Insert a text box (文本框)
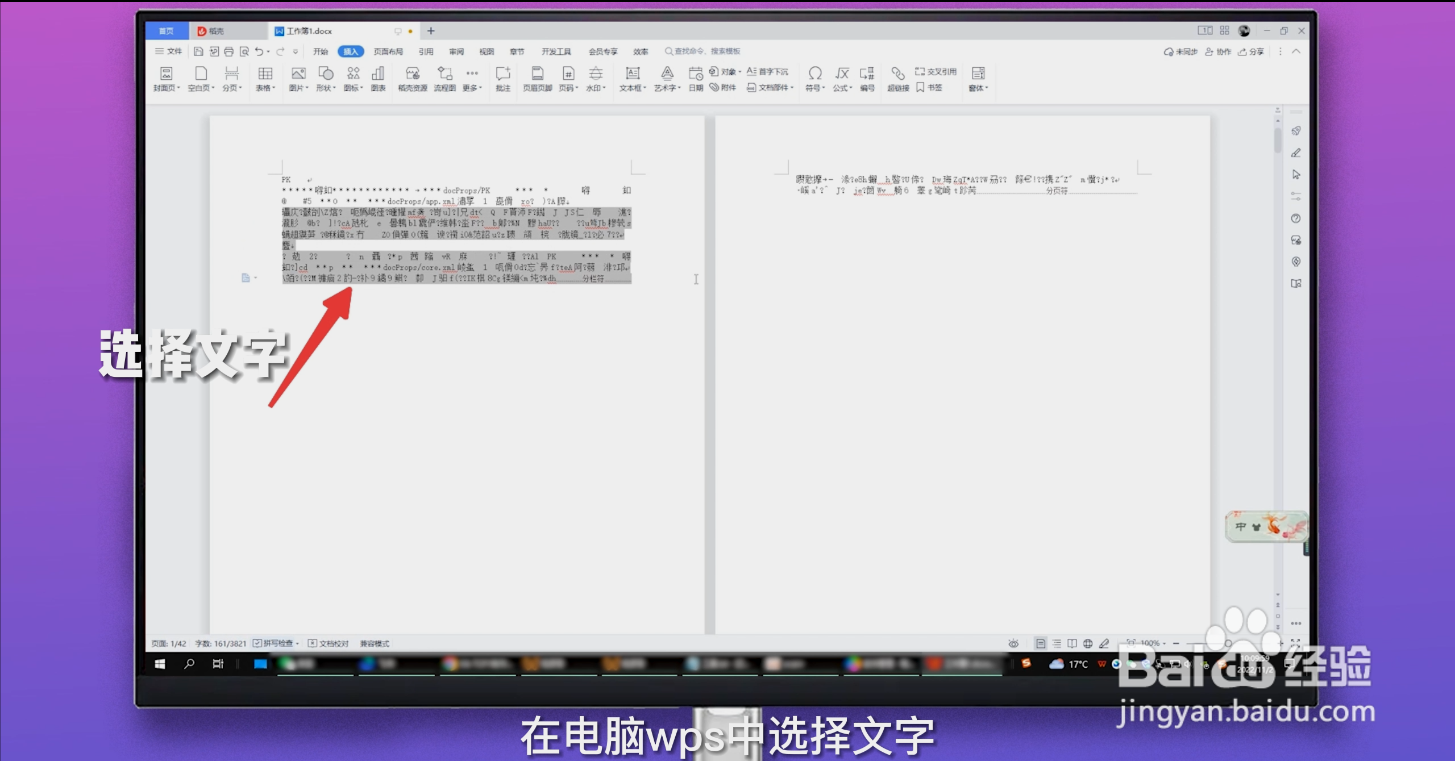1455x761 pixels. [x=632, y=79]
